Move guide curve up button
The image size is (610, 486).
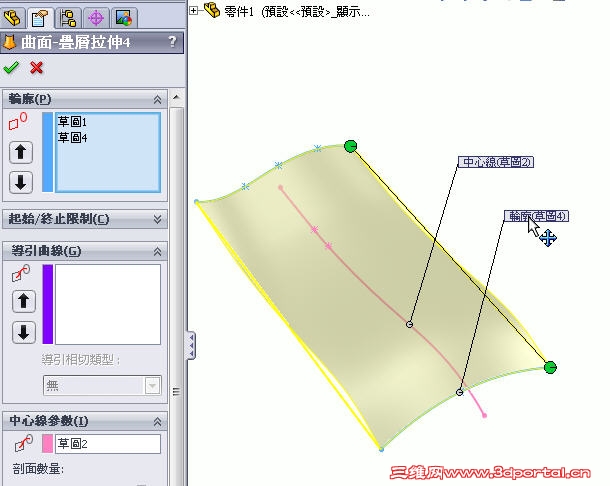click(24, 301)
